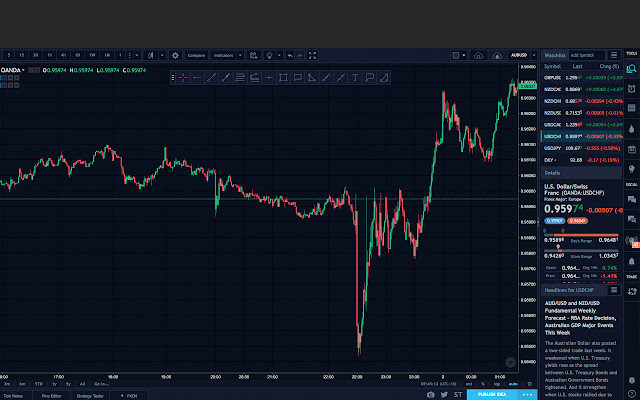The height and width of the screenshot is (400, 640).
Task: Click the Publish Idea button
Action: [x=492, y=395]
